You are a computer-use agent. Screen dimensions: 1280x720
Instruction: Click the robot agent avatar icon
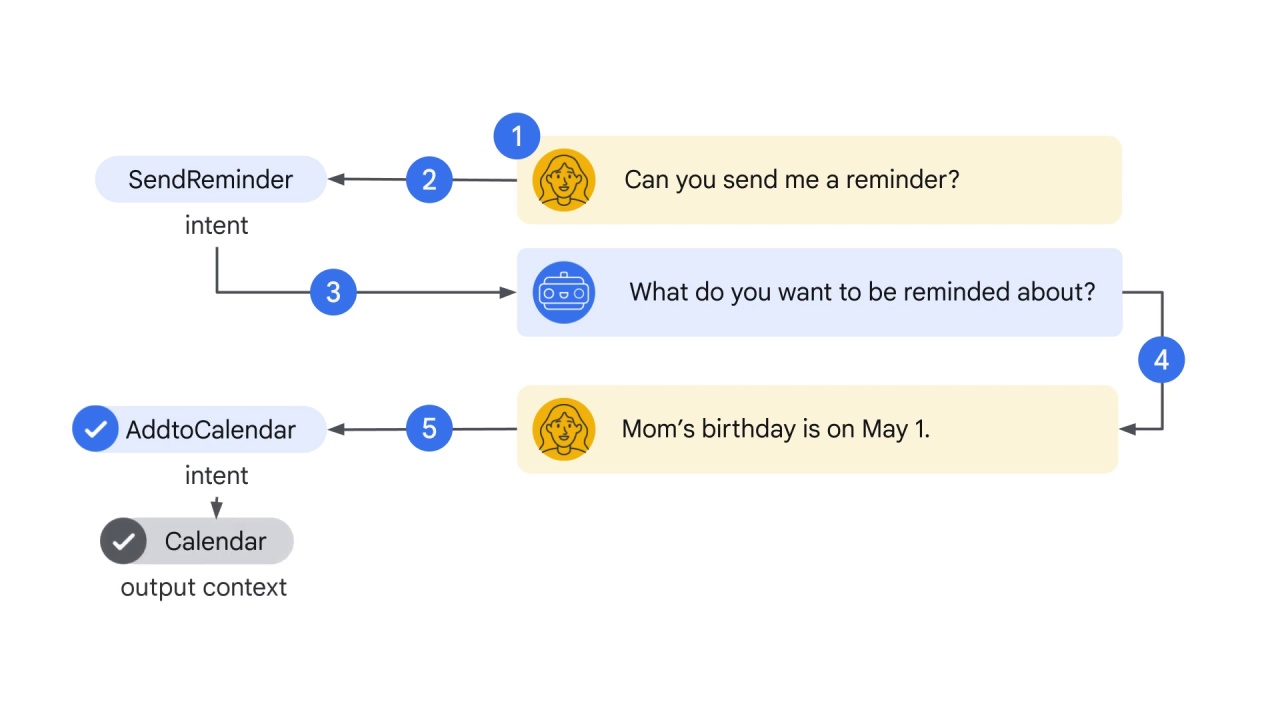pyautogui.click(x=564, y=292)
